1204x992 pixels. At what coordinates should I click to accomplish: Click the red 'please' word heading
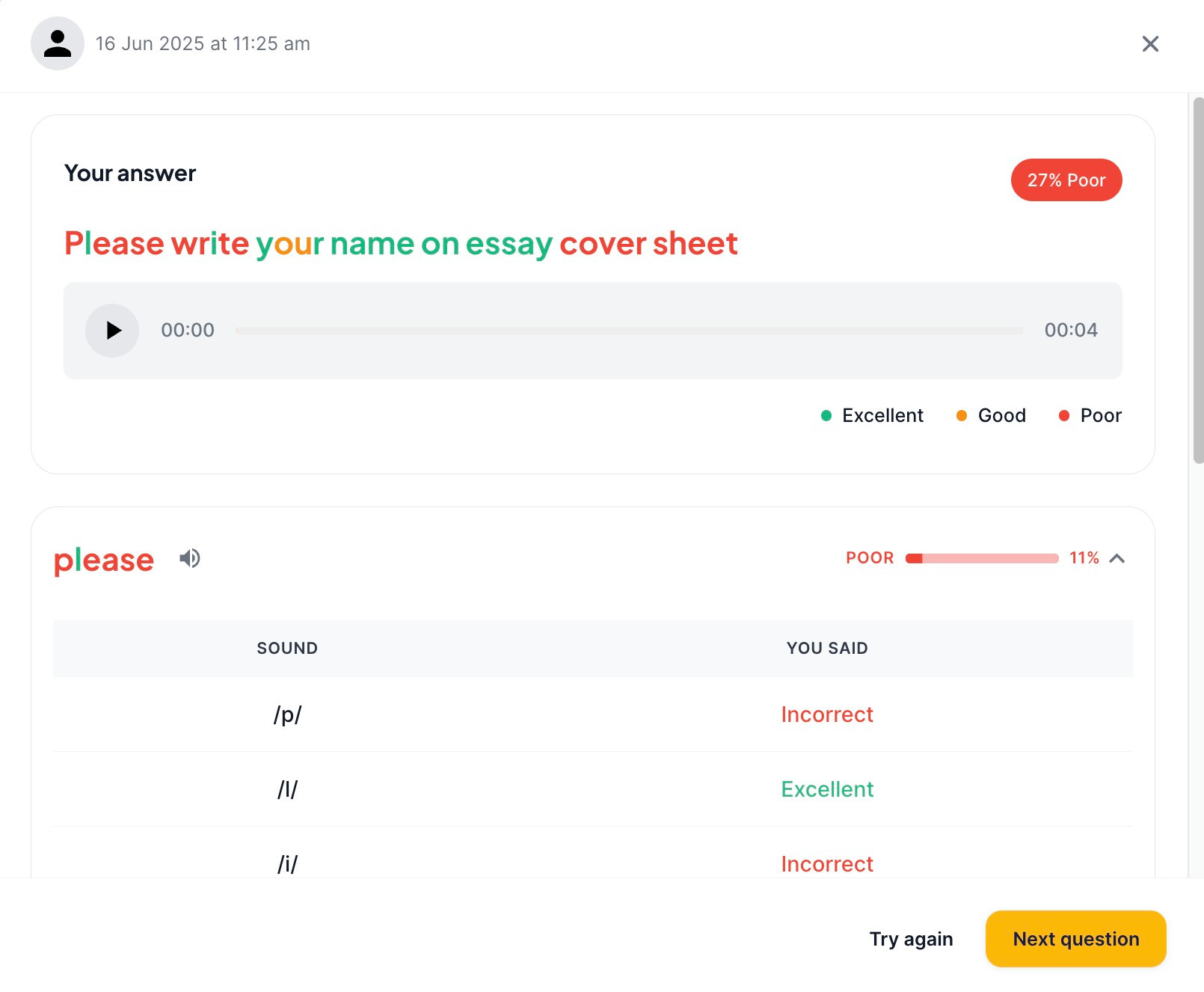click(104, 560)
